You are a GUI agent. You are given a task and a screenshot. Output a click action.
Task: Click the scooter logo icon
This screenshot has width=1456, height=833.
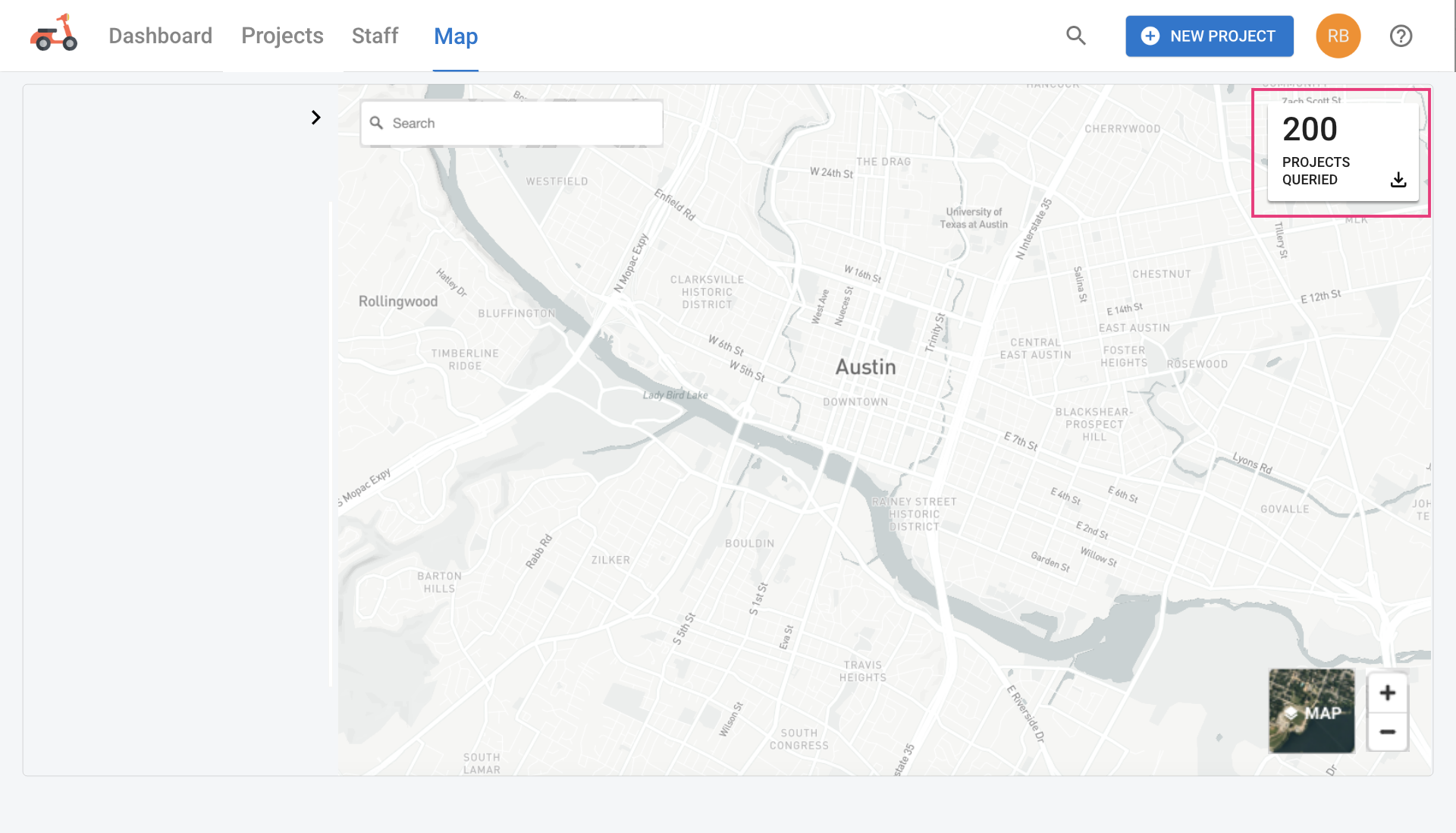click(x=53, y=33)
